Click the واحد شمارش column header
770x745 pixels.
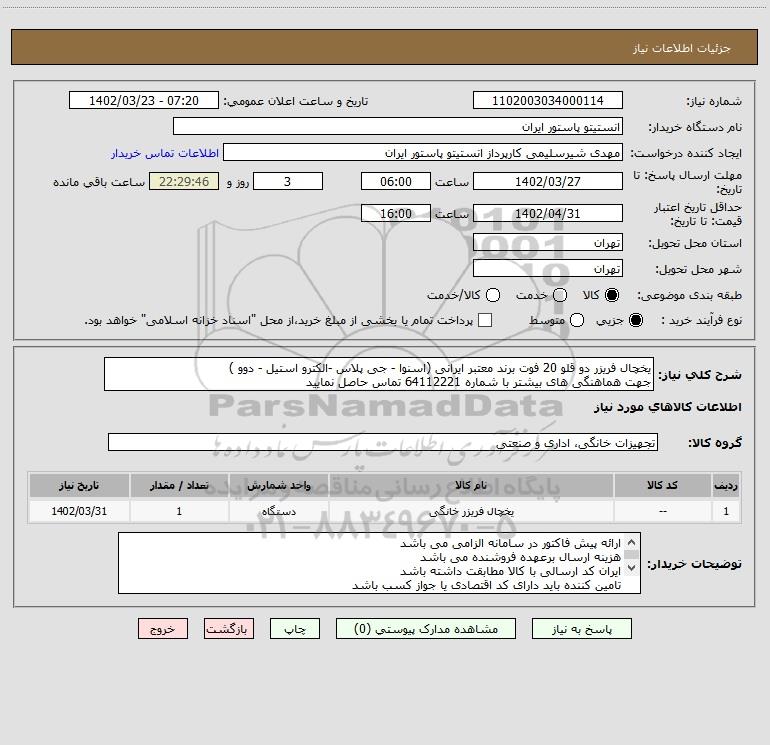coord(278,485)
